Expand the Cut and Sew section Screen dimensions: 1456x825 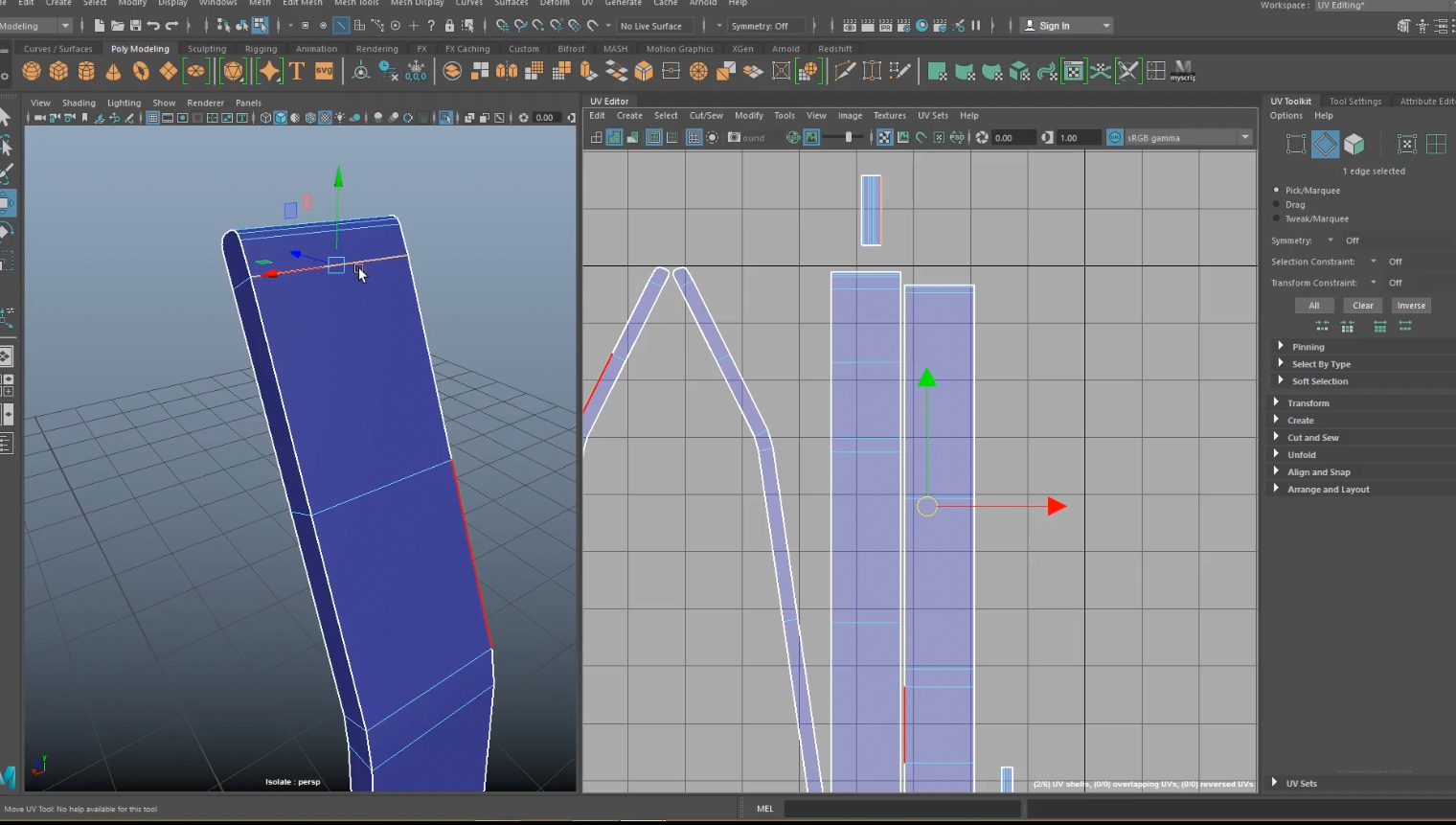1312,438
